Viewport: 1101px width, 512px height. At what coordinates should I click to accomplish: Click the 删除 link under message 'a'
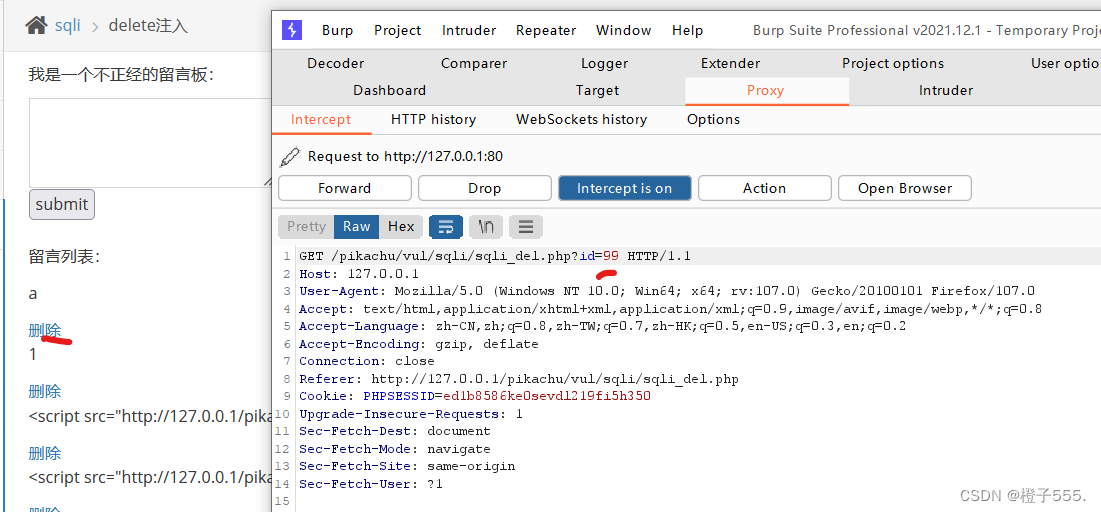pyautogui.click(x=45, y=330)
